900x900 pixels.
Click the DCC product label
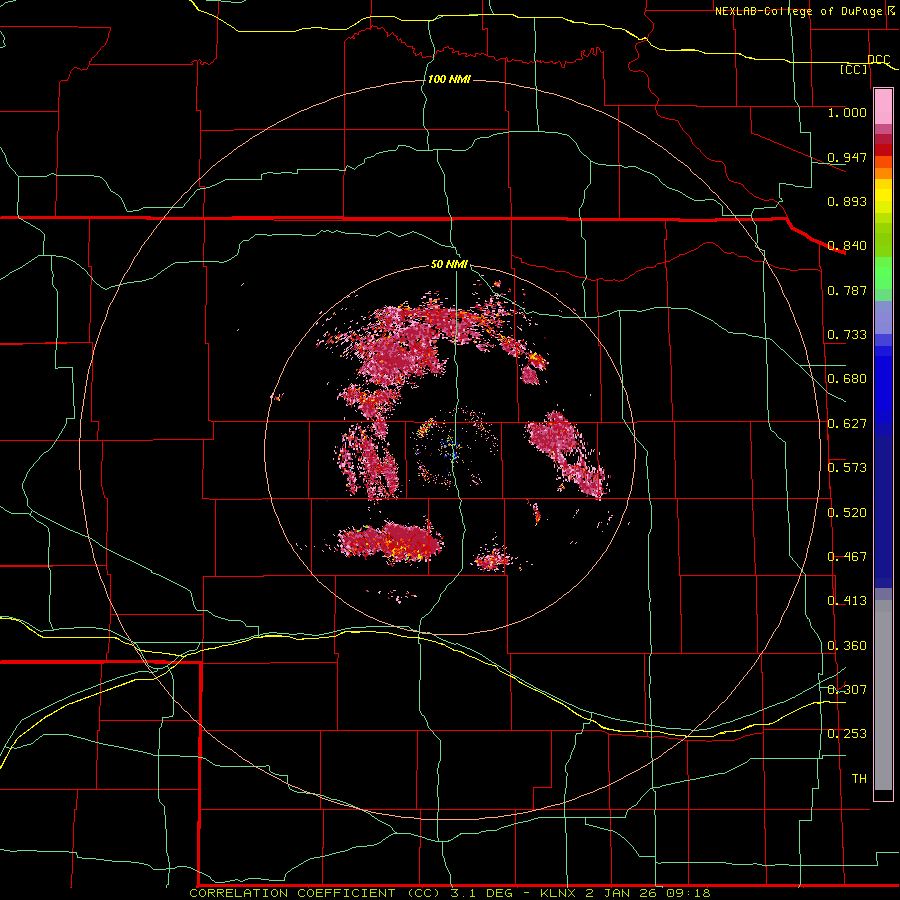pyautogui.click(x=878, y=60)
